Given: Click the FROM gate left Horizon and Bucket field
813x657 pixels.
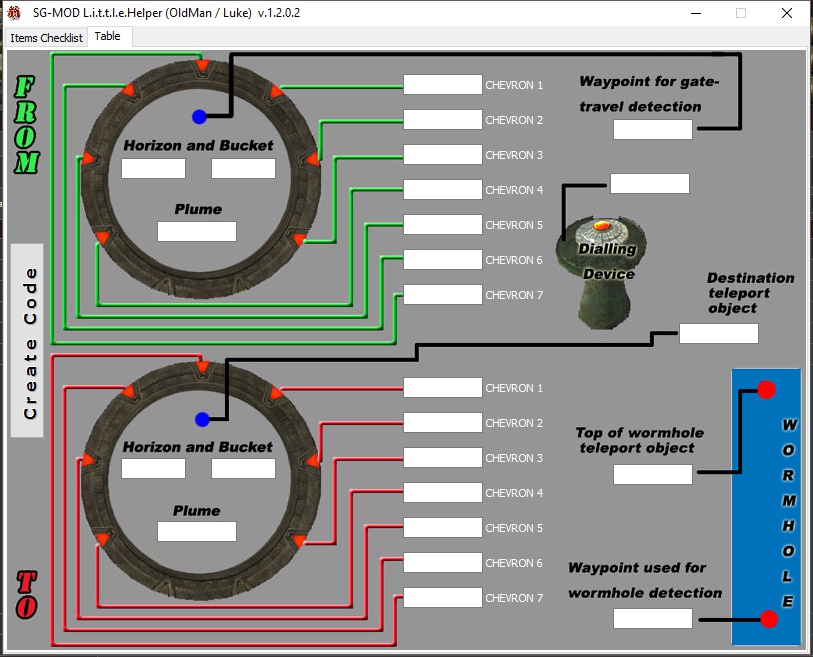Looking at the screenshot, I should (x=153, y=169).
